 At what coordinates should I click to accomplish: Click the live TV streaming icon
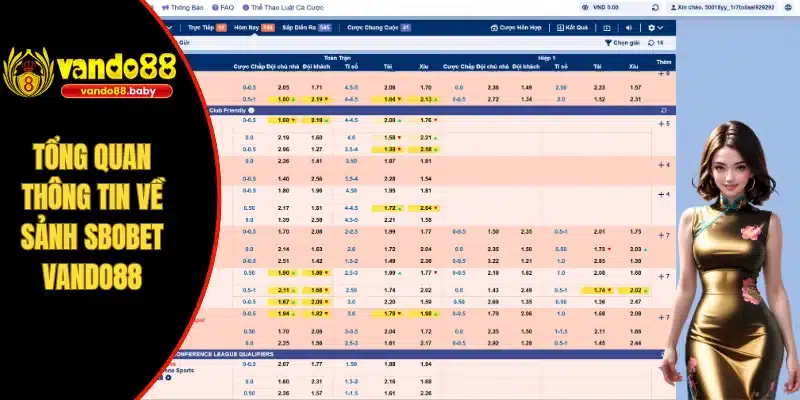tap(607, 28)
